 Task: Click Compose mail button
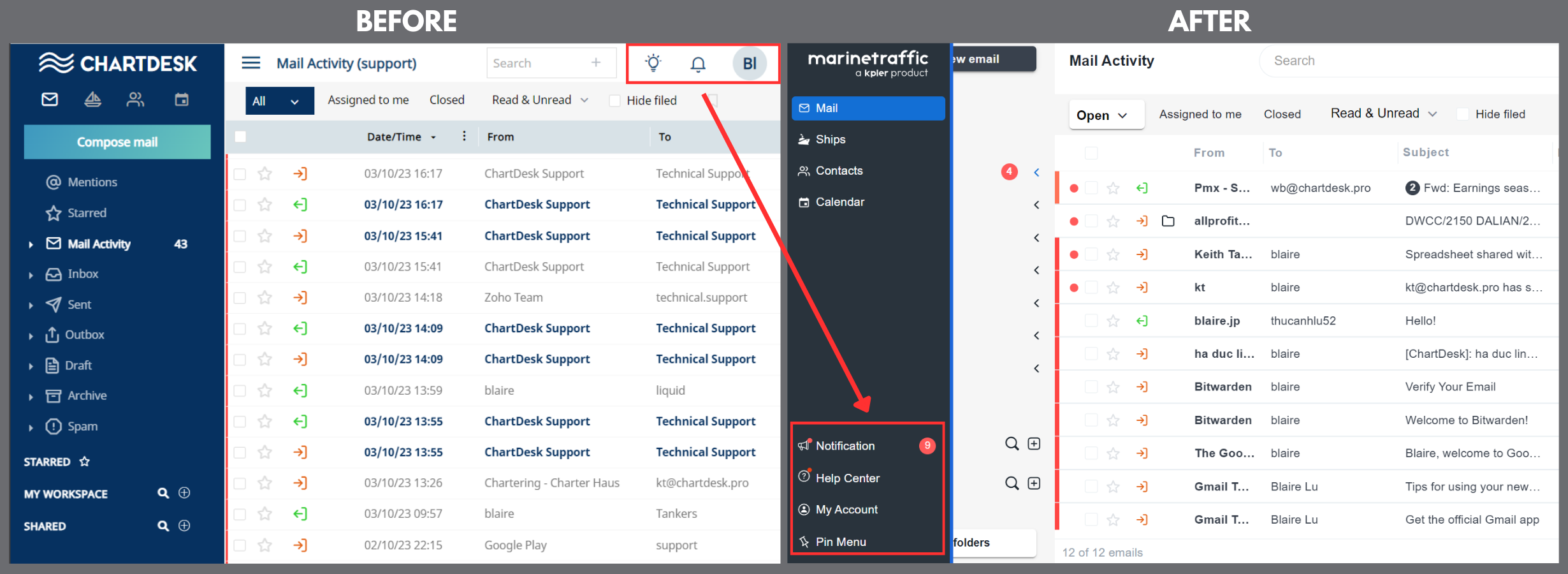(x=117, y=142)
